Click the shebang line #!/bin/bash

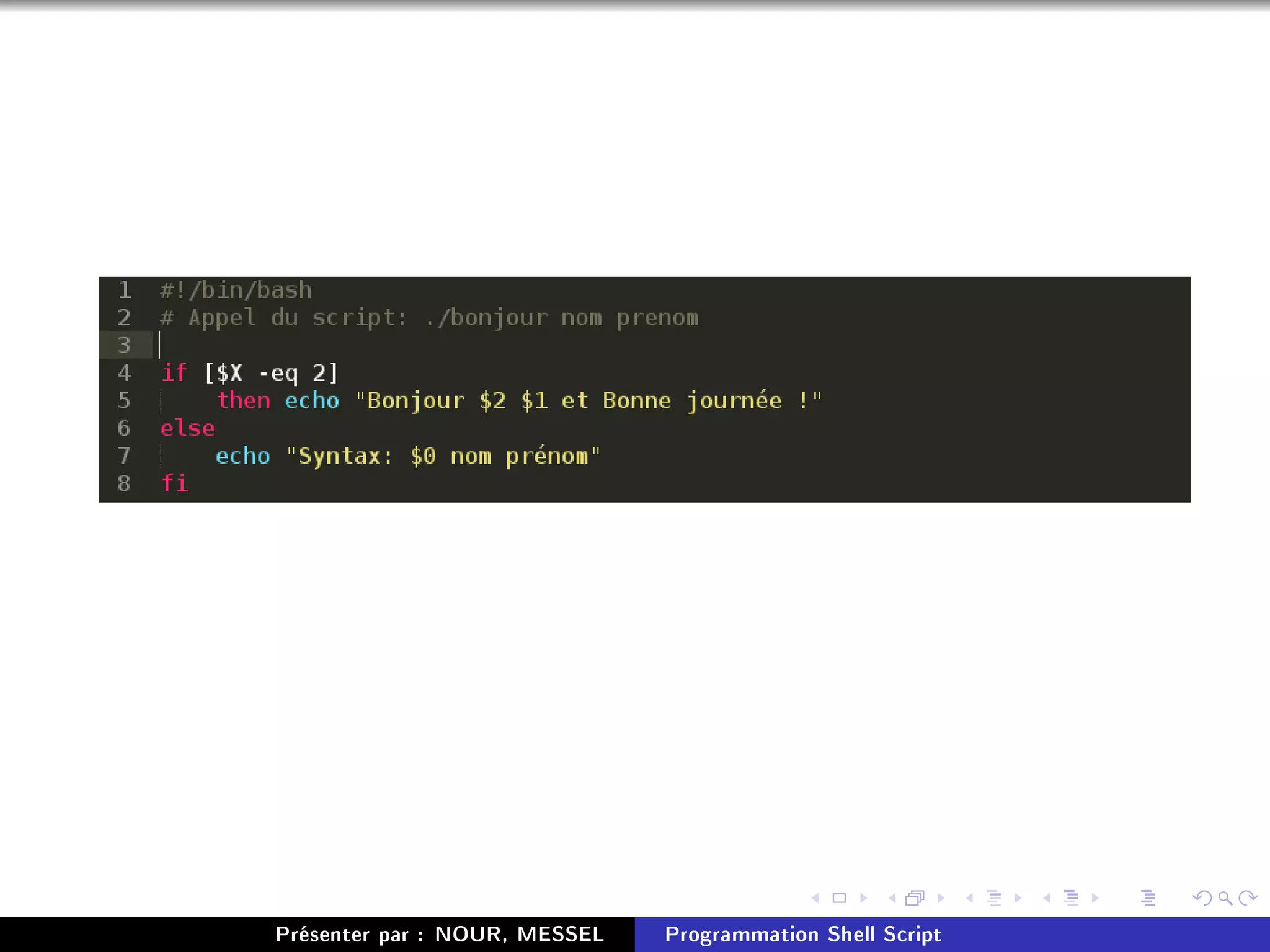click(x=236, y=290)
